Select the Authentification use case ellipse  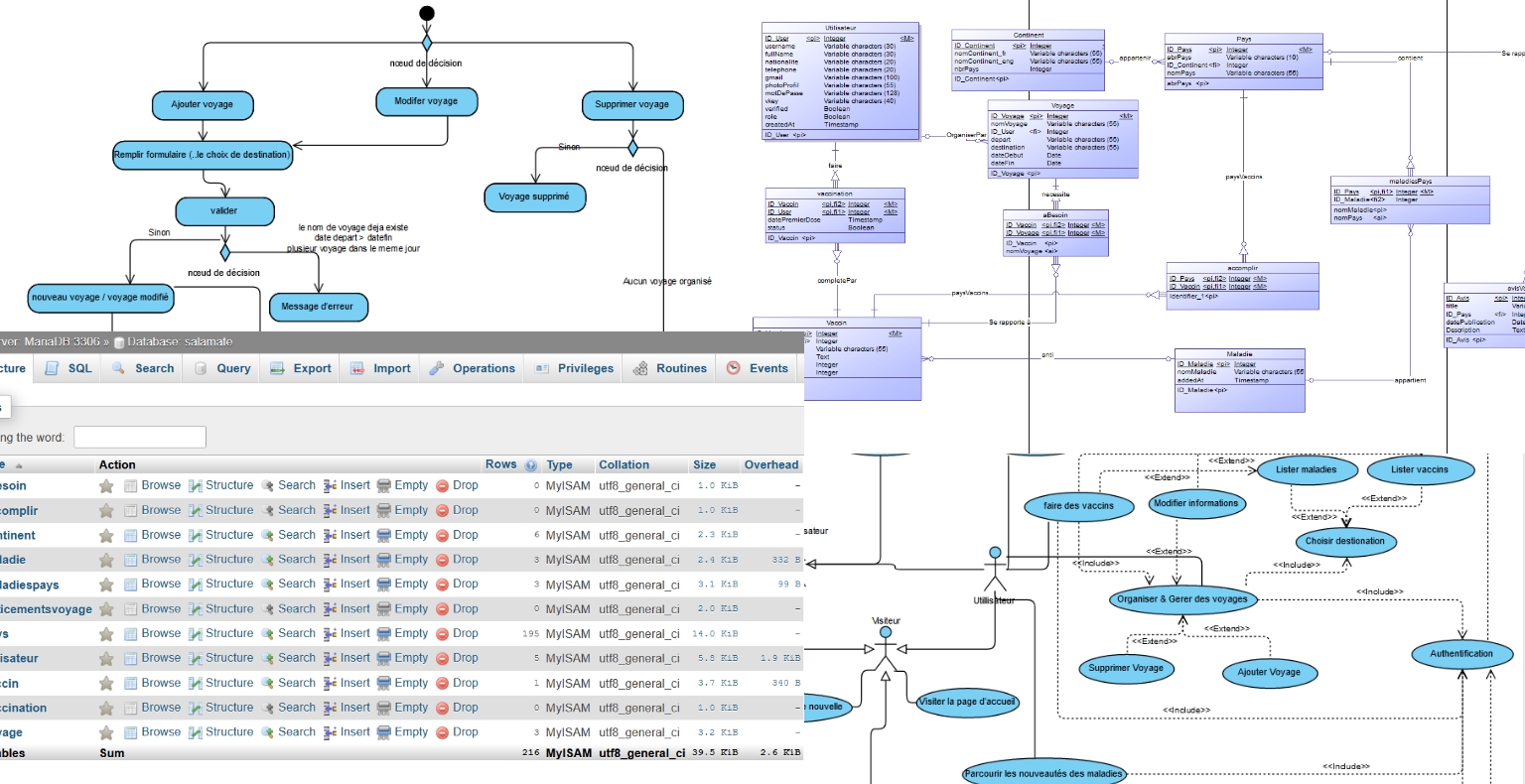[1461, 654]
